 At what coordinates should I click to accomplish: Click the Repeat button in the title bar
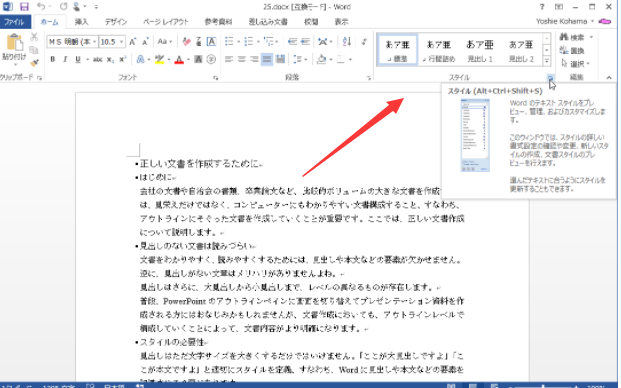pos(63,7)
